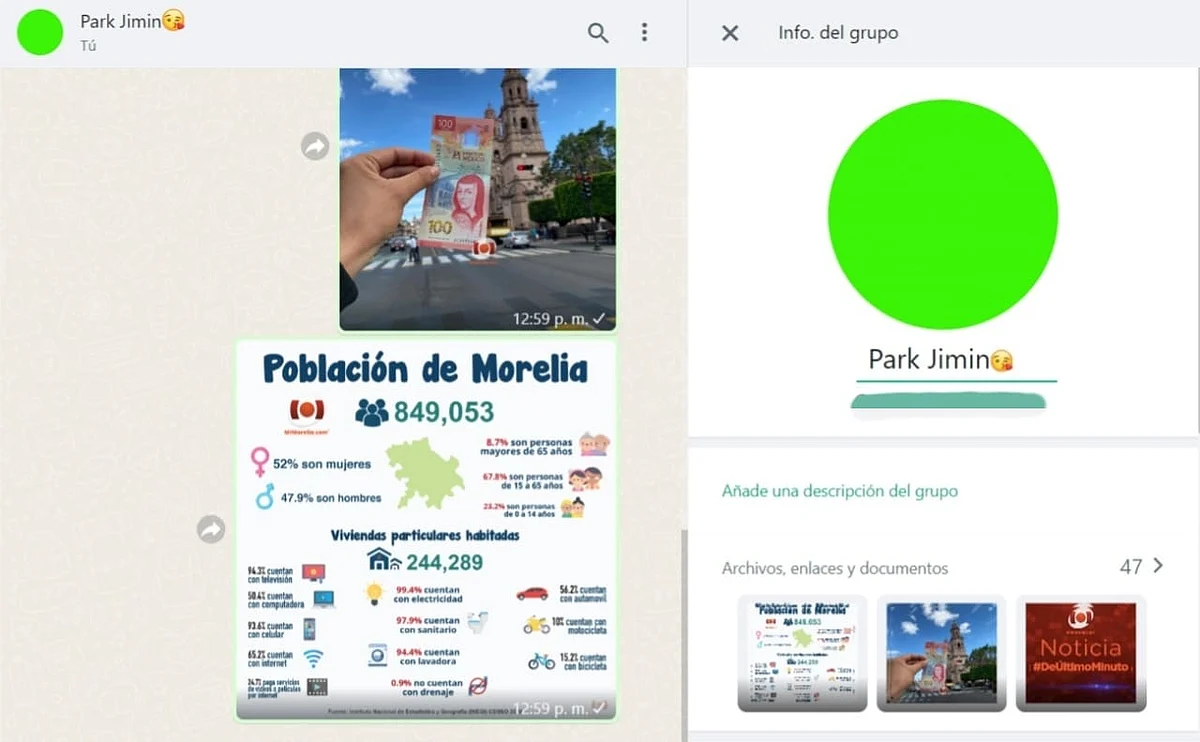This screenshot has height=742, width=1200.
Task: Edit the group name Park Jimin field
Action: [956, 360]
